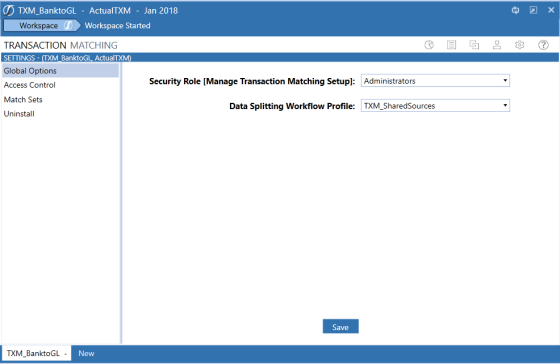The image size is (560, 364).
Task: Click the refresh icon in title bar
Action: coord(515,10)
